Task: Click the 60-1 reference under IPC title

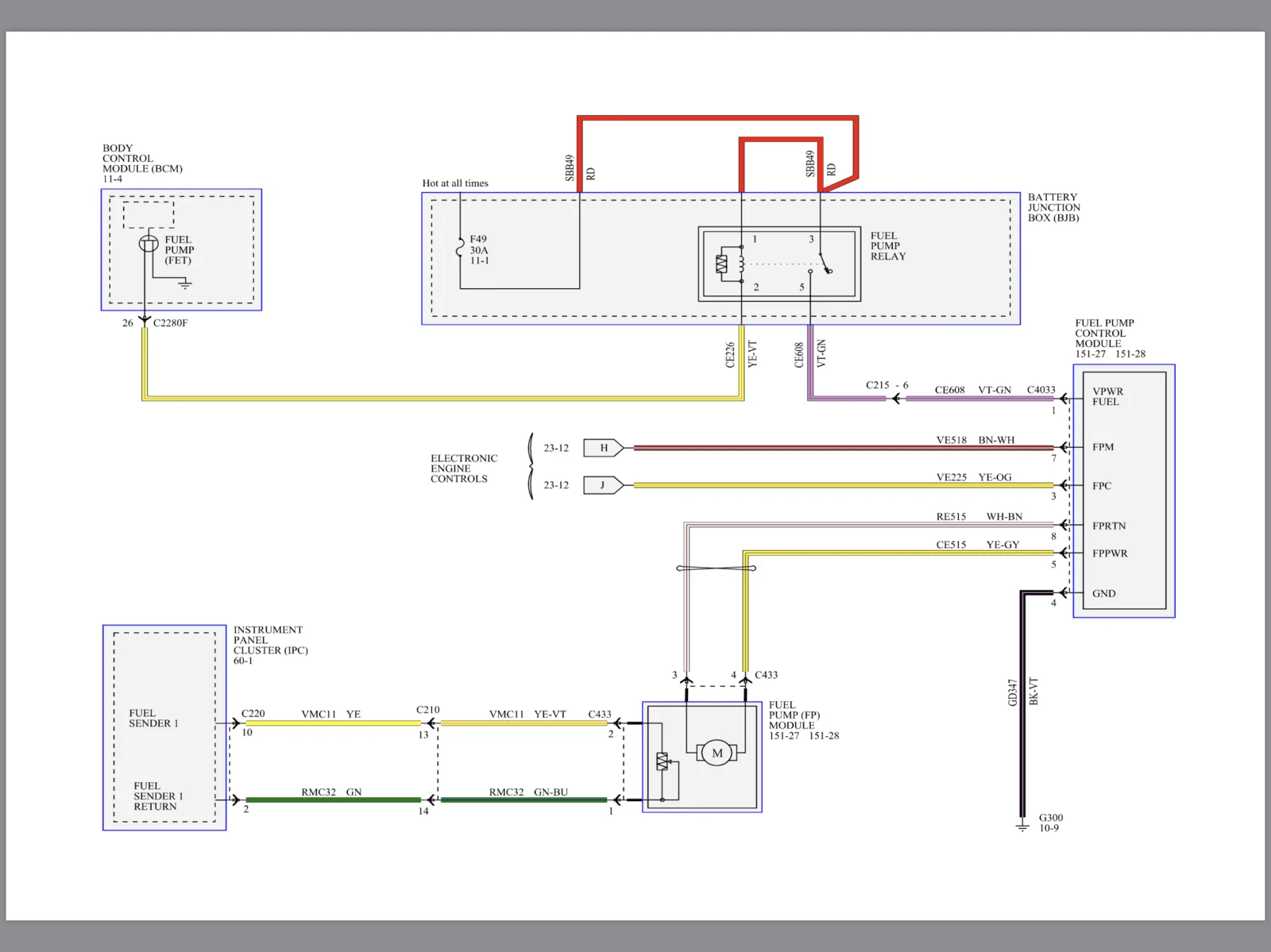Action: pyautogui.click(x=243, y=661)
